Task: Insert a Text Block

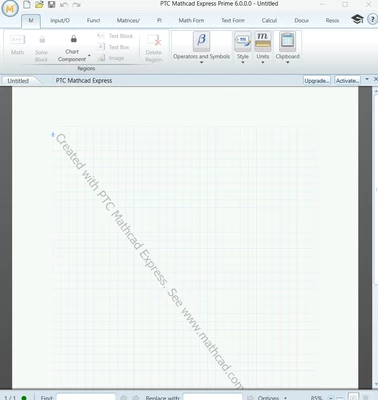Action: (115, 36)
